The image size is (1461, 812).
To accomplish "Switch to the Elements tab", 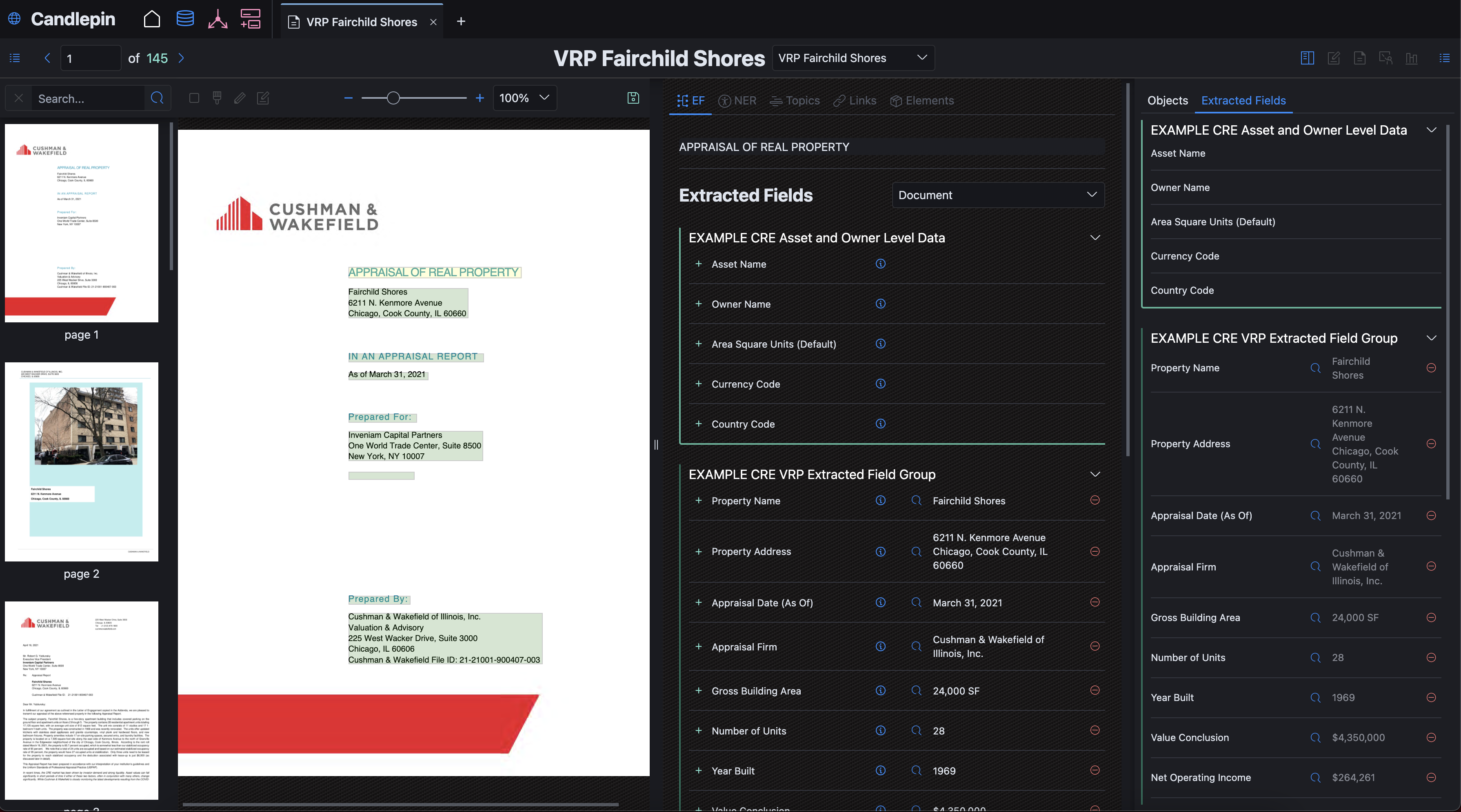I will coord(921,100).
